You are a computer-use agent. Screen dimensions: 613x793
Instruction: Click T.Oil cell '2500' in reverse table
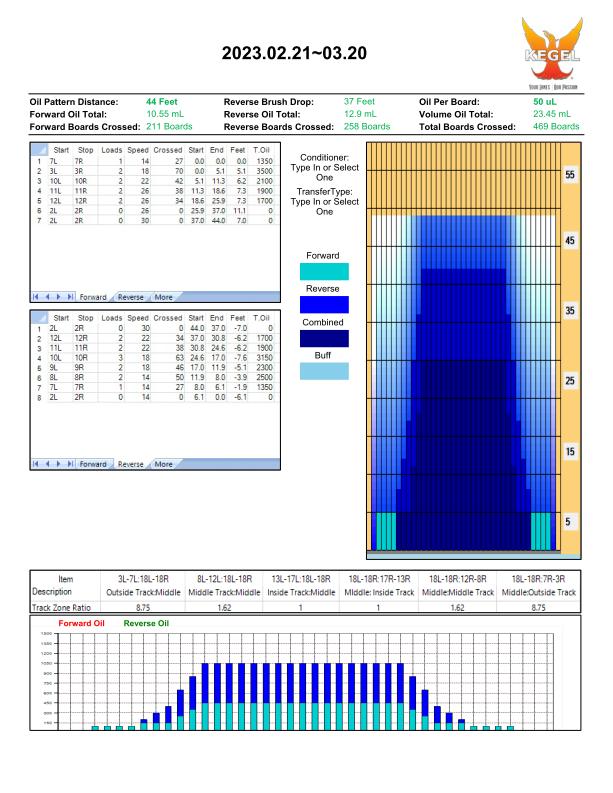tap(265, 377)
